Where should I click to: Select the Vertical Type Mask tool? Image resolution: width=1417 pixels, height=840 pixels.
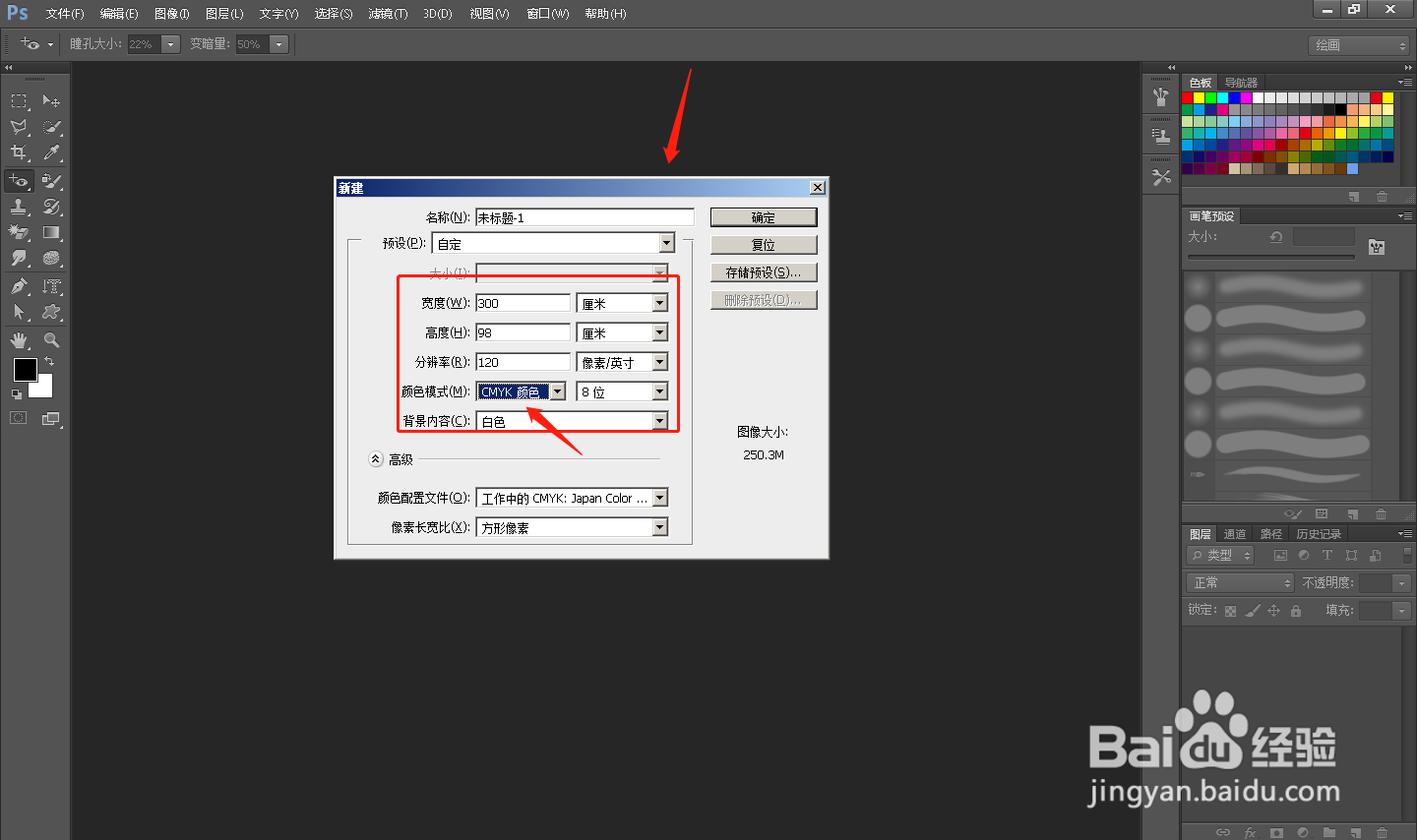coord(51,286)
